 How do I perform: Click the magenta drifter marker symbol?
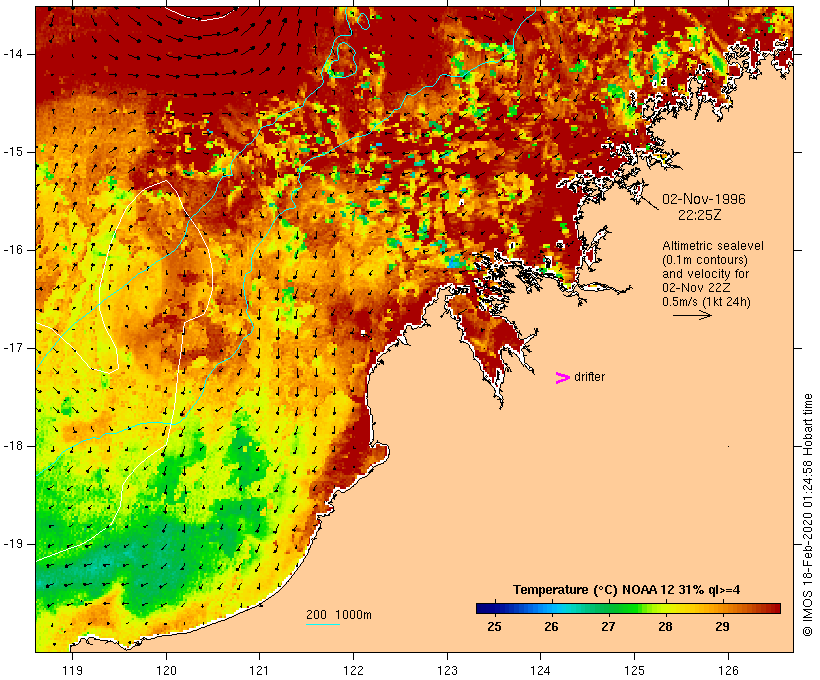tap(563, 378)
